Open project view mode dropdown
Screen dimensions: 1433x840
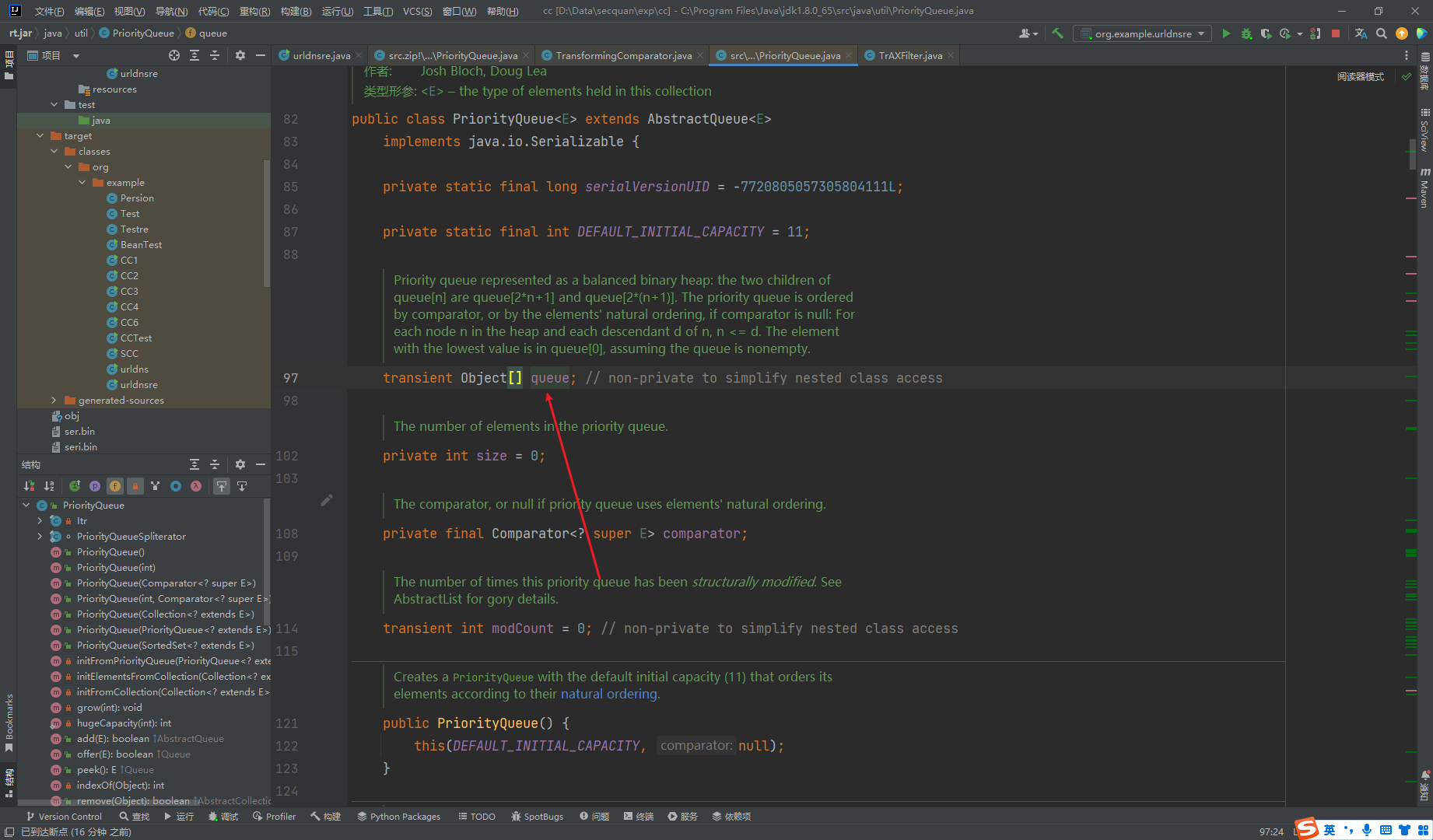click(x=76, y=55)
